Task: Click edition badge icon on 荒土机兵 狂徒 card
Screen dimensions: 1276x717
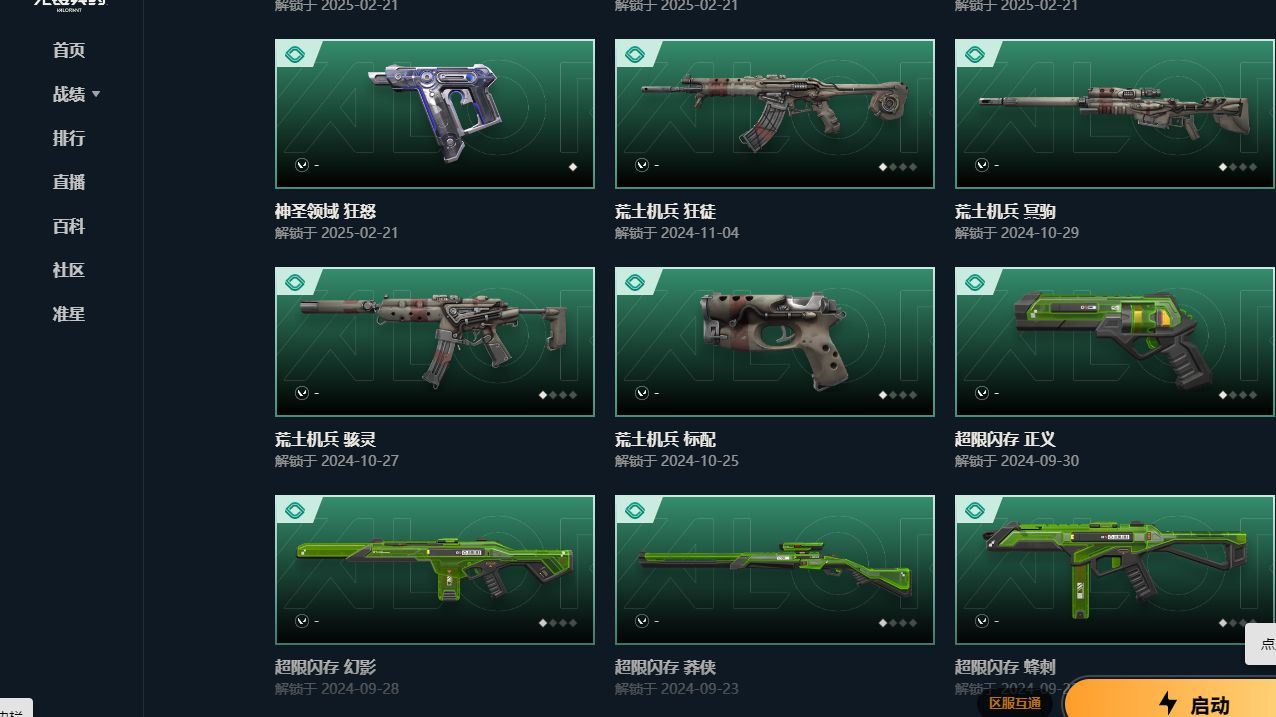Action: [635, 54]
